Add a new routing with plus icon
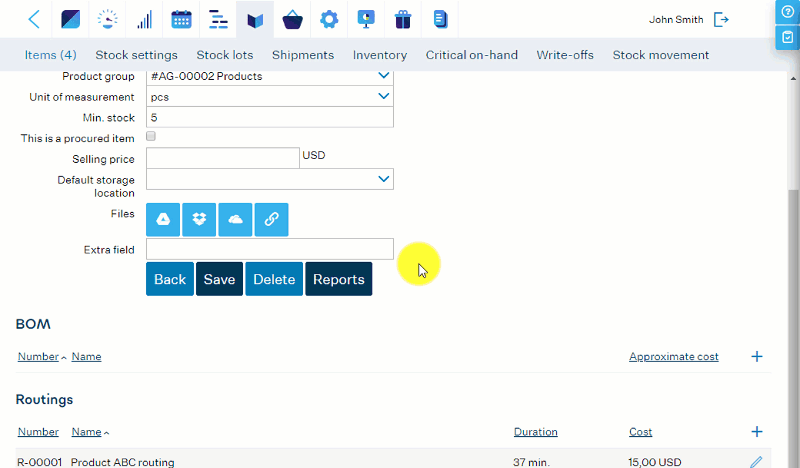800x468 pixels. 757,432
